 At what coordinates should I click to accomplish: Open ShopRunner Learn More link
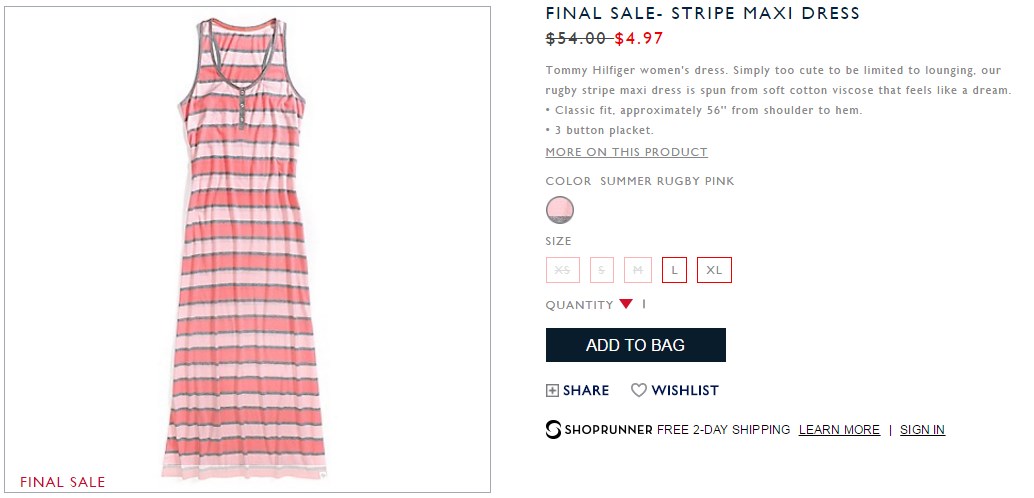coord(839,430)
